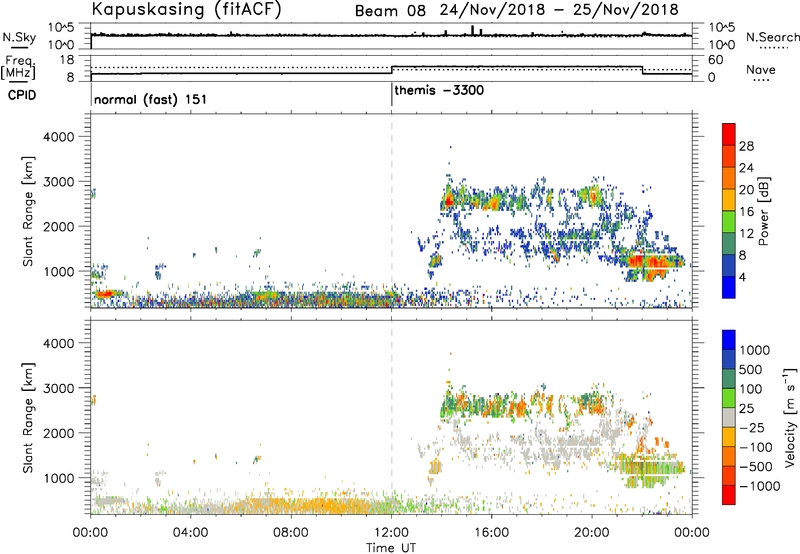Click the 08:00 time axis label
Image resolution: width=800 pixels, height=554 pixels.
291,533
